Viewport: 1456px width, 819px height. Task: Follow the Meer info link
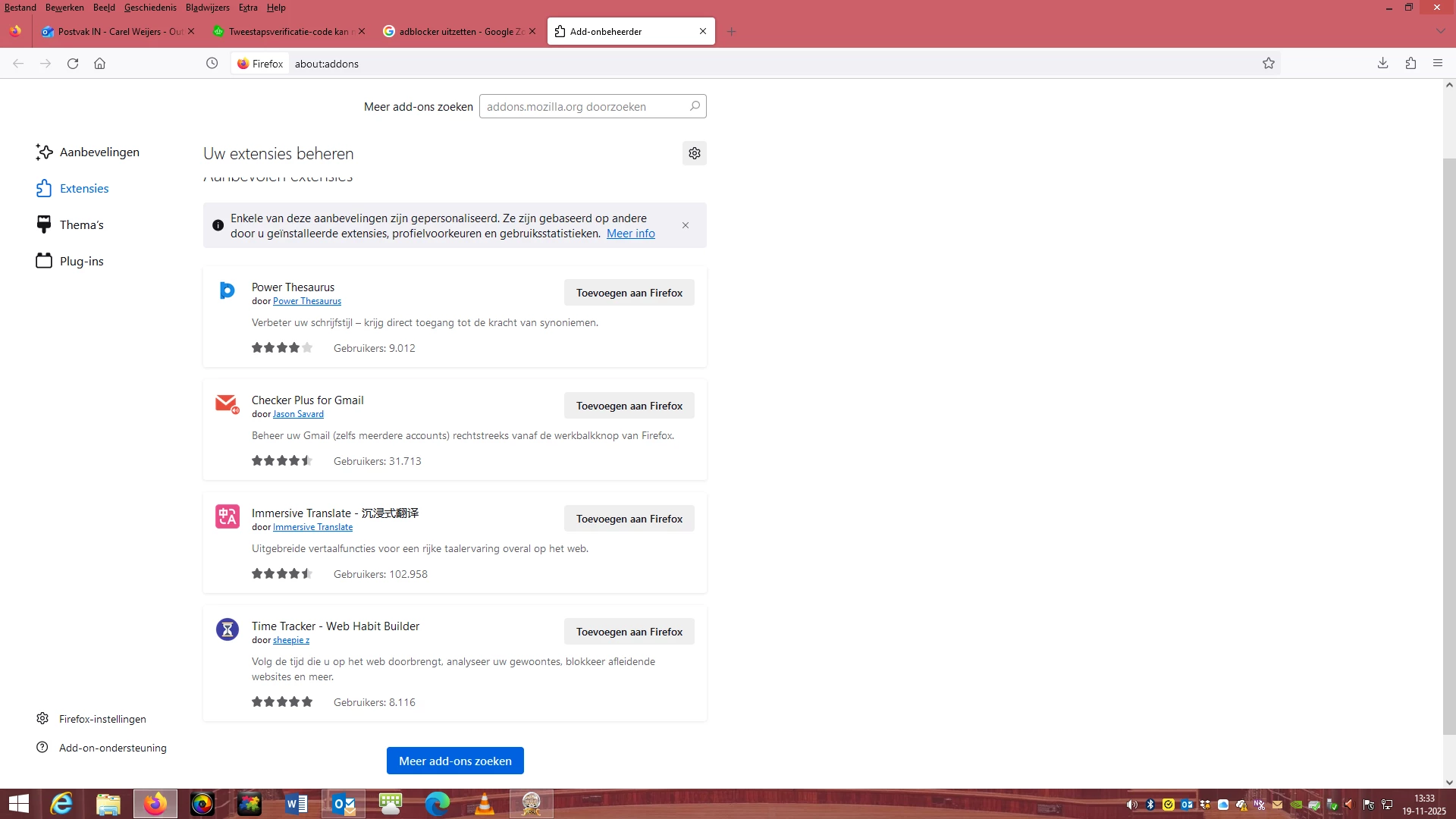[x=630, y=234]
